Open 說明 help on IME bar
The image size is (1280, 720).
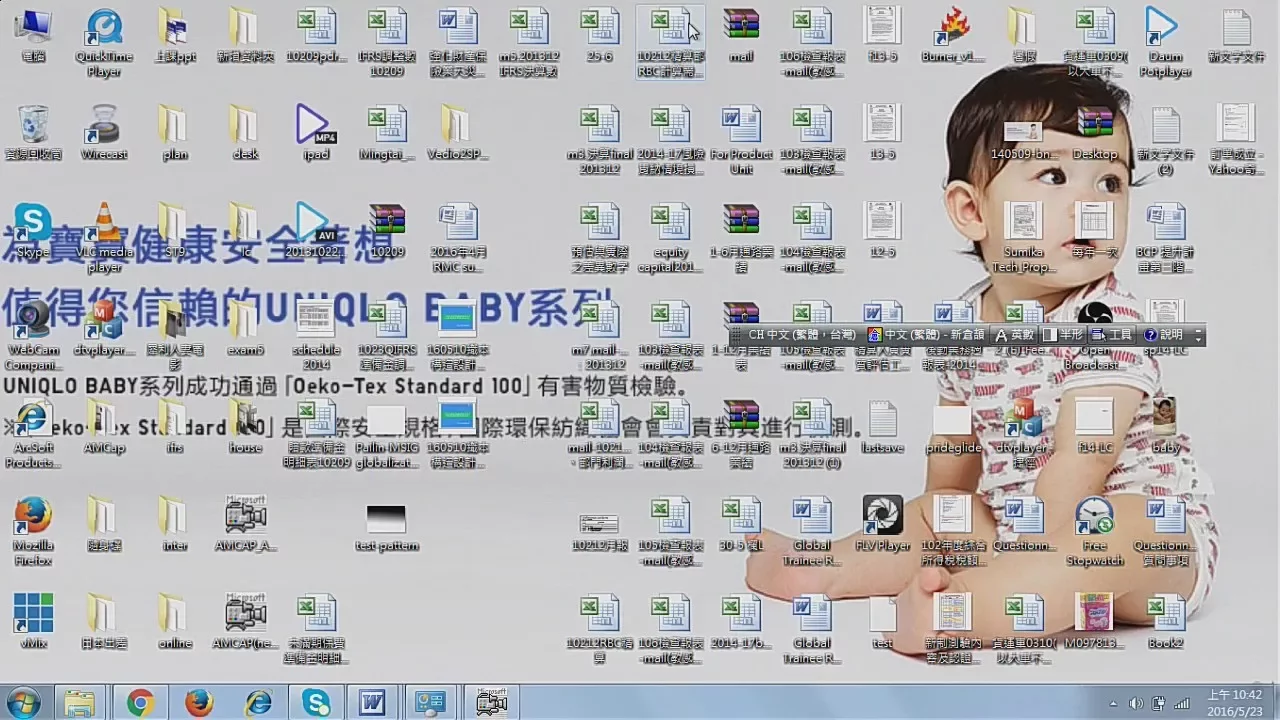click(1164, 335)
